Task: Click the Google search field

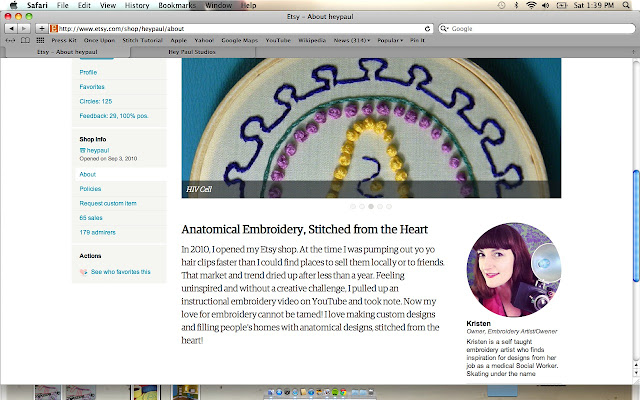Action: tap(537, 29)
